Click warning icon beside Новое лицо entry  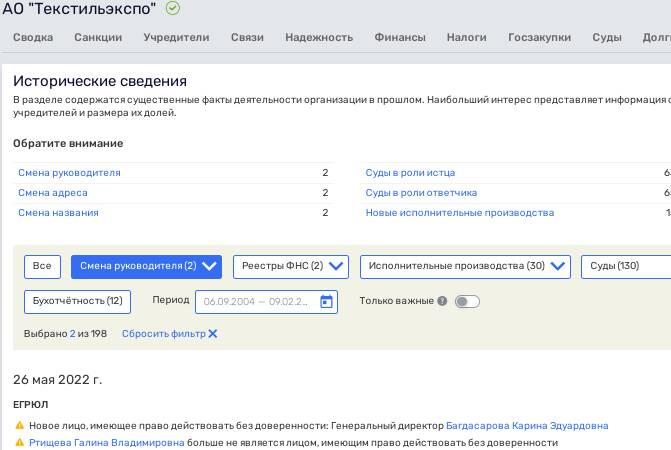[x=20, y=426]
